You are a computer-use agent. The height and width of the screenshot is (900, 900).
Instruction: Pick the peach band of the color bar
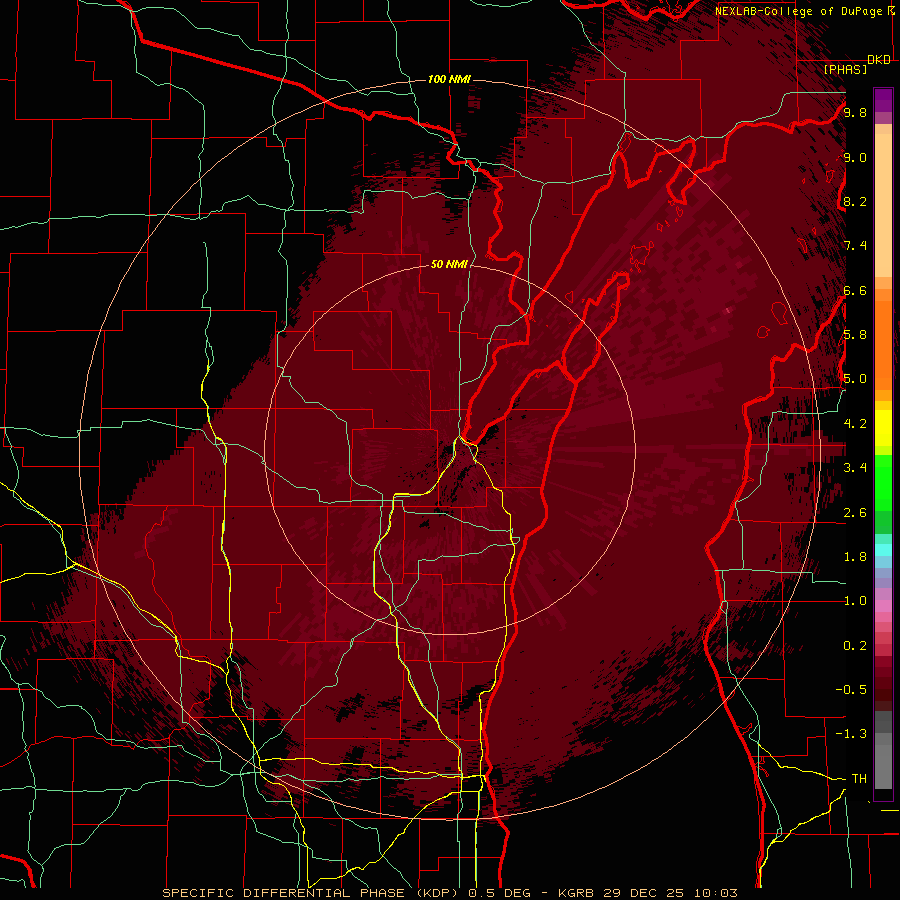point(883,205)
